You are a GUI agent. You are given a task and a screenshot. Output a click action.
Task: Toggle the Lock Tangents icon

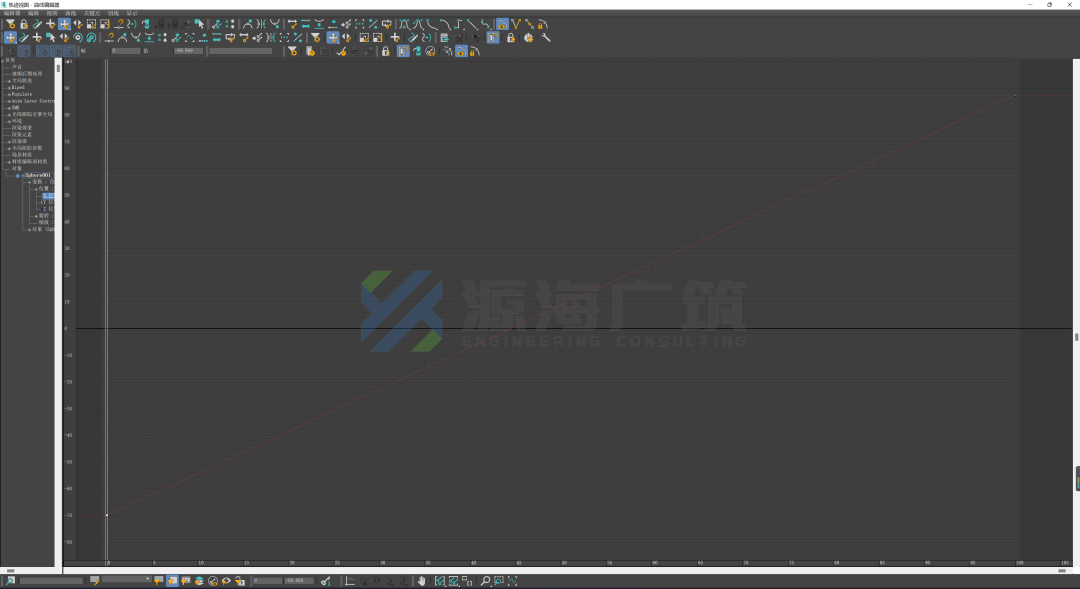pos(543,24)
